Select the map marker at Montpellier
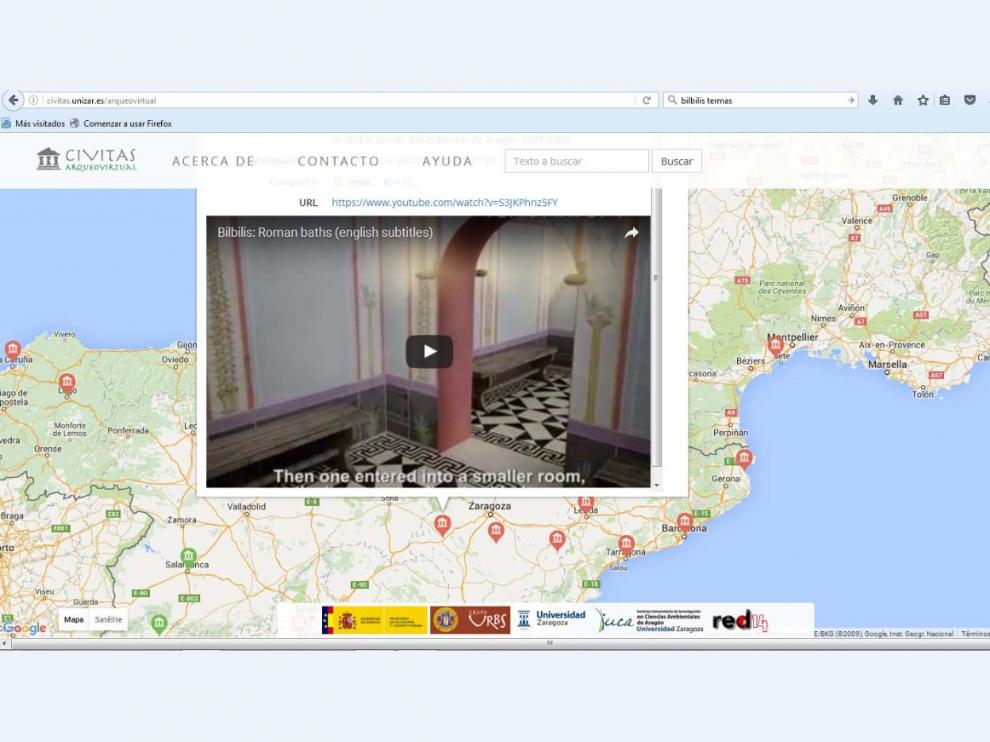 click(x=775, y=347)
